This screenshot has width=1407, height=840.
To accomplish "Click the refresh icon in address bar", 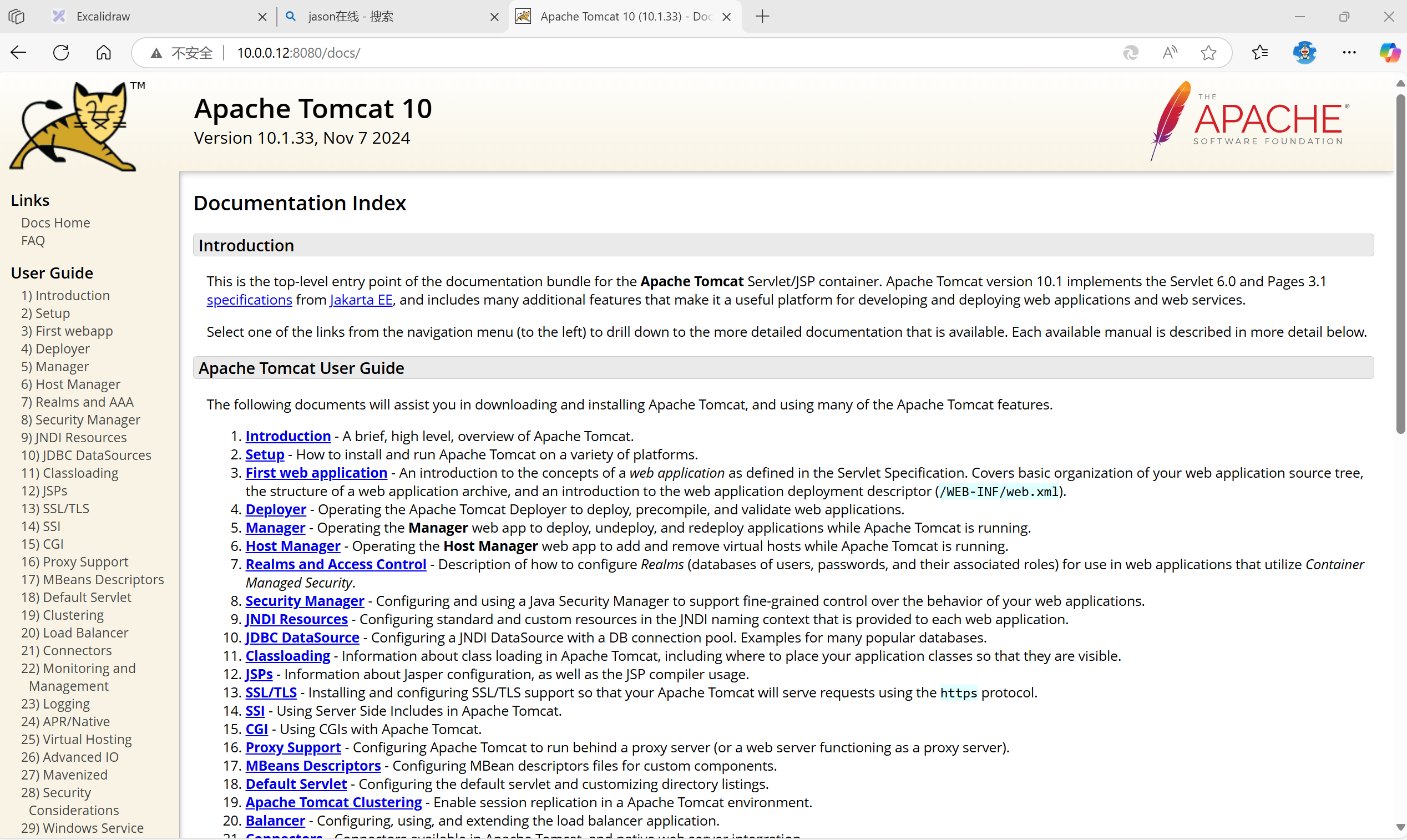I will click(x=1130, y=53).
